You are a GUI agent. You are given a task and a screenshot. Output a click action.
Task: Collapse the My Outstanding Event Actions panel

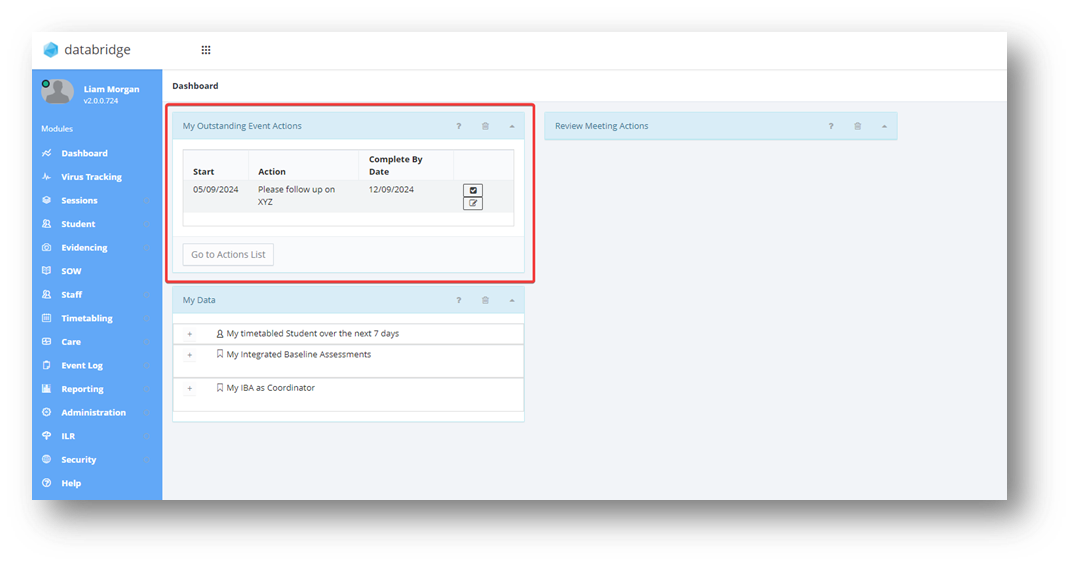click(x=511, y=126)
